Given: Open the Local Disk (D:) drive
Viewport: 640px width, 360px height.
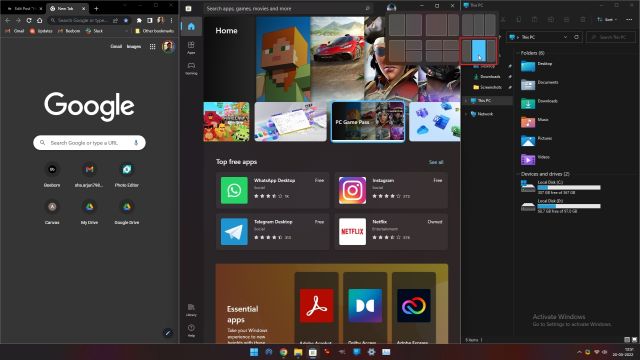Looking at the screenshot, I should click(560, 206).
